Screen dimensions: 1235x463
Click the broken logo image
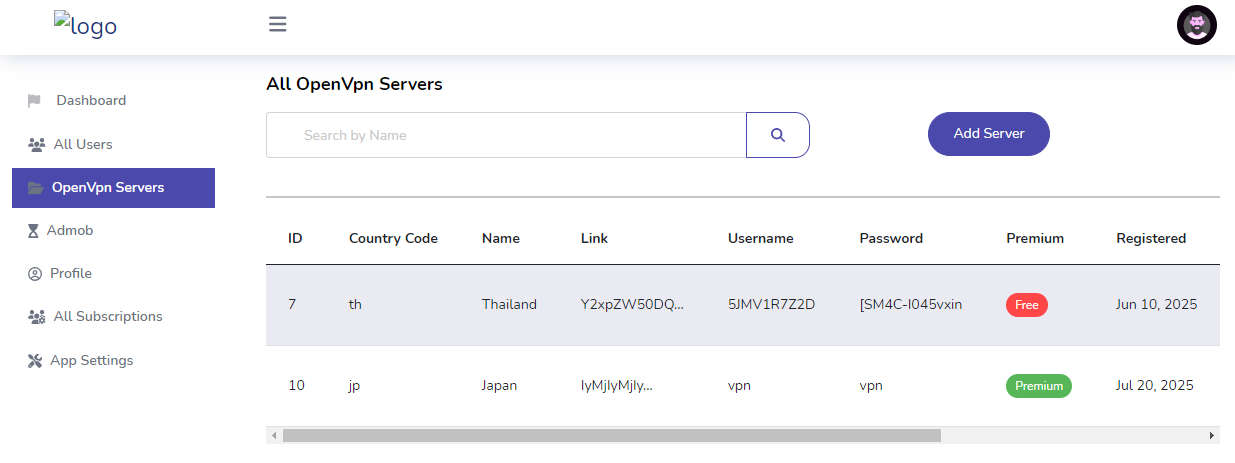click(85, 25)
